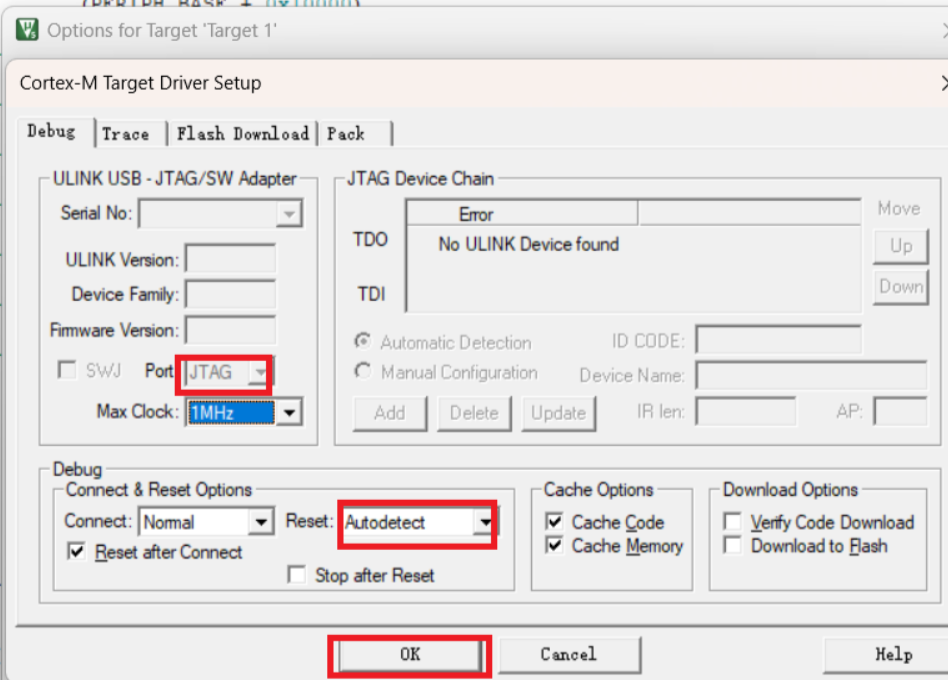Image resolution: width=948 pixels, height=680 pixels.
Task: Click the Error column header
Action: coord(522,214)
